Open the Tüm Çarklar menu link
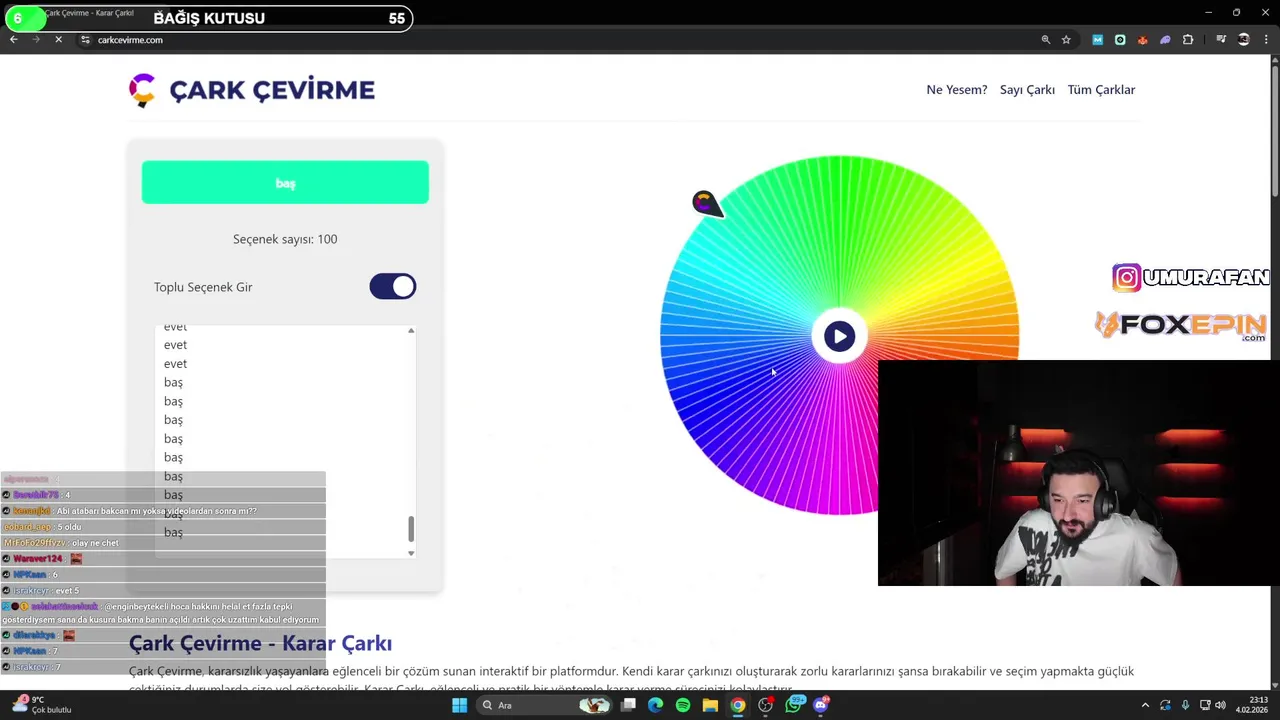Screen dimensions: 1280x720 [1101, 90]
